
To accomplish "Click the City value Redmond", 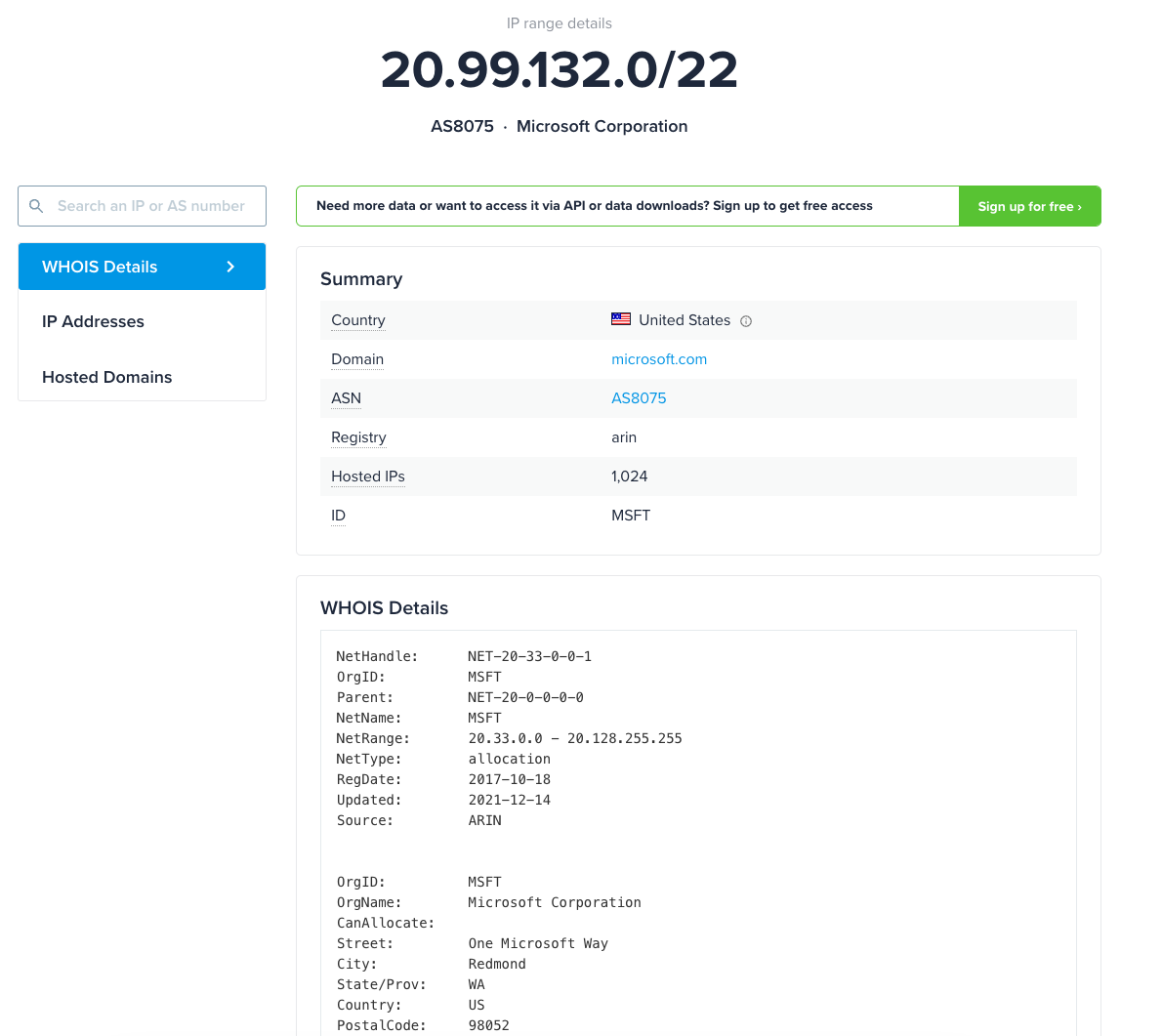I will (496, 964).
